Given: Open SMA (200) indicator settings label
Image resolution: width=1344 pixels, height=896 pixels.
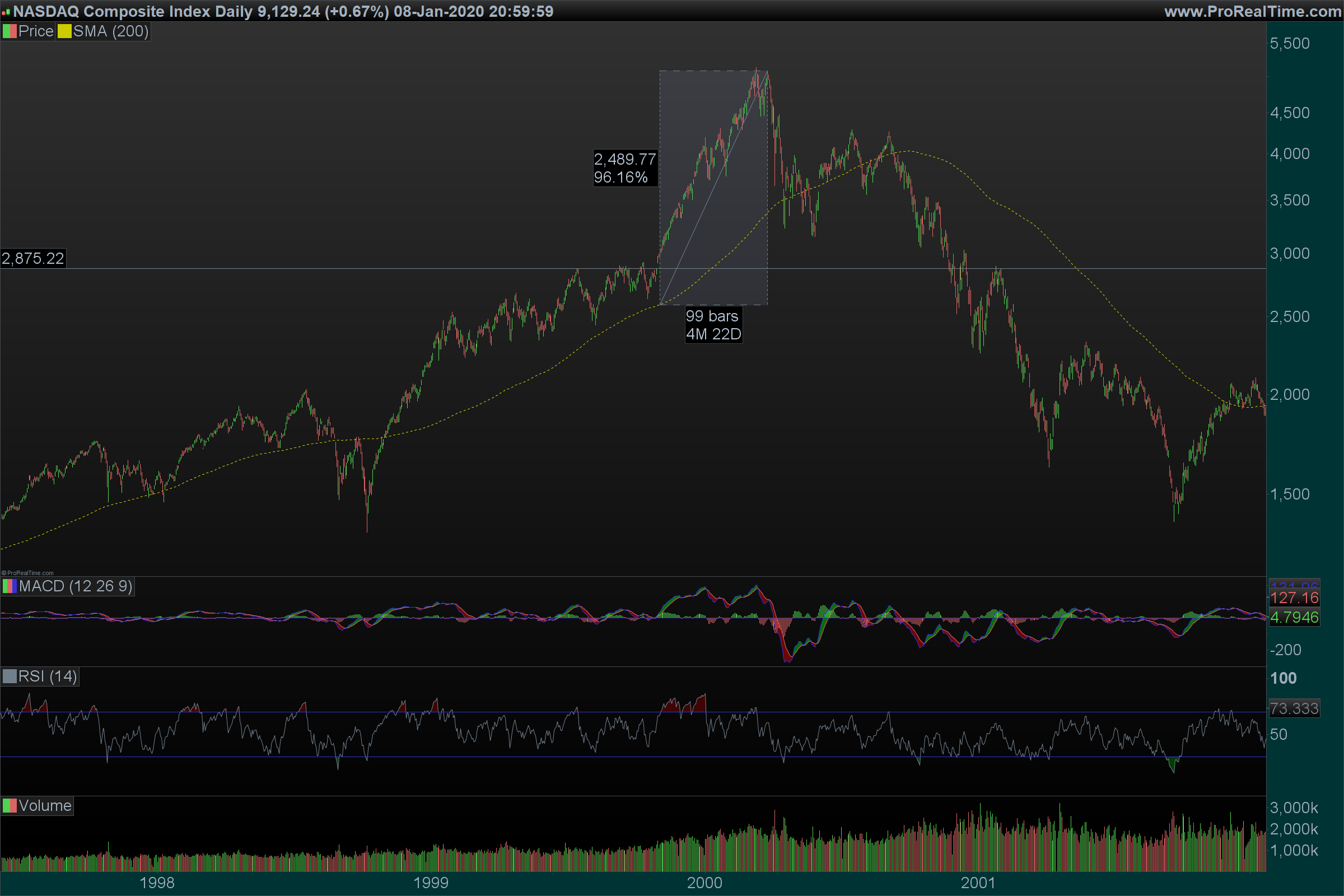Looking at the screenshot, I should pos(111,31).
